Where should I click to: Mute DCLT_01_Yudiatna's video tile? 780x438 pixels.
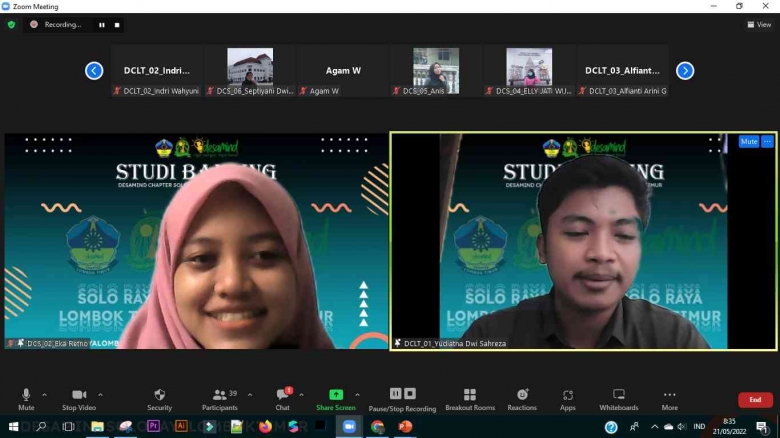pos(748,142)
